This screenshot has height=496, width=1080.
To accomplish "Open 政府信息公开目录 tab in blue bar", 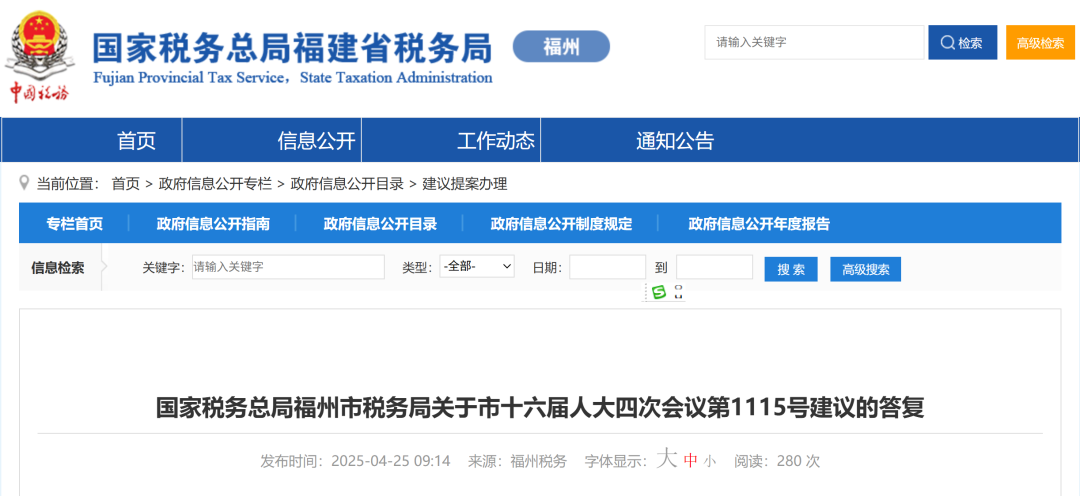I will pos(380,224).
